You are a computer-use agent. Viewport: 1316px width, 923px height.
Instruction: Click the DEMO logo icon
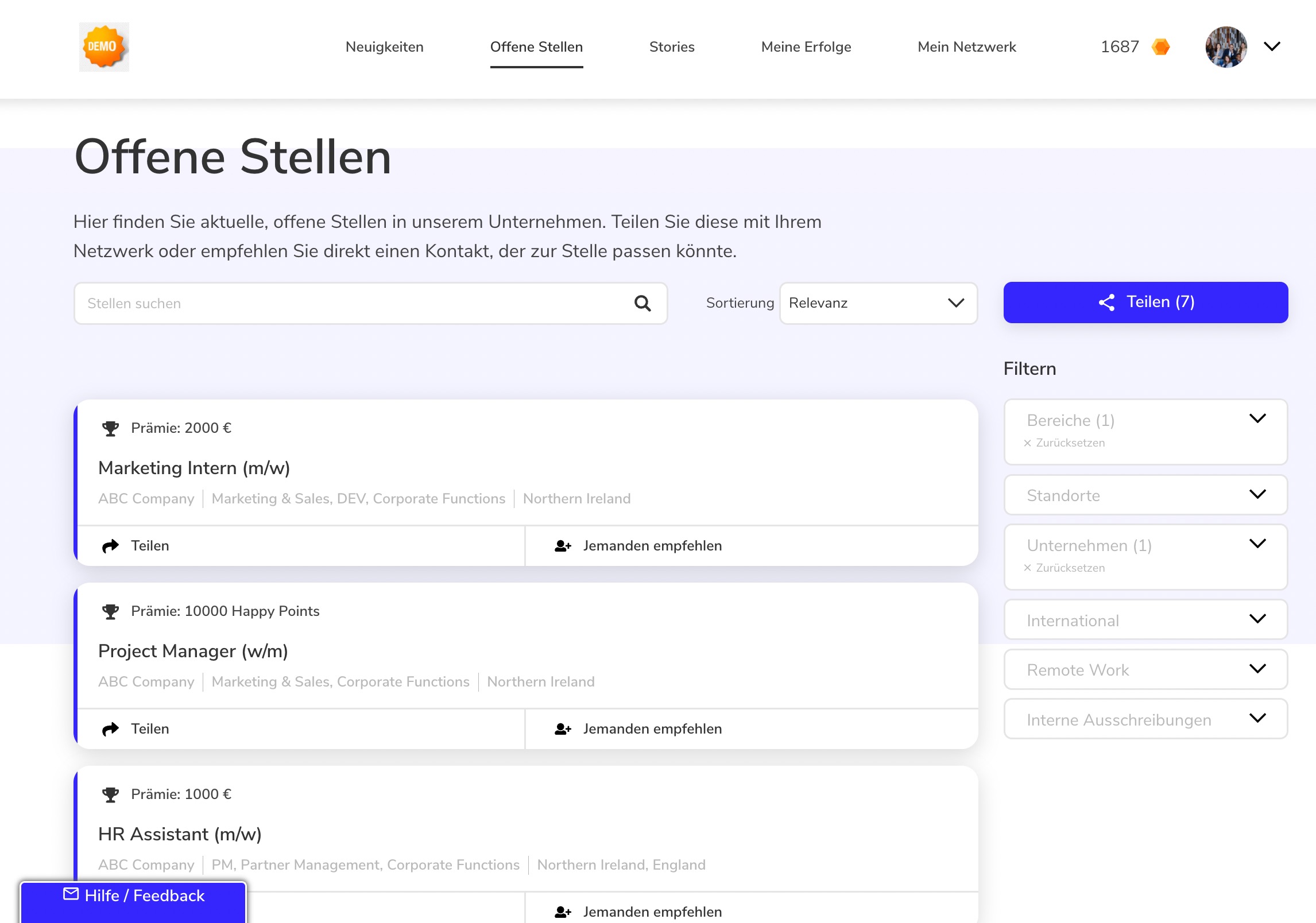(104, 47)
